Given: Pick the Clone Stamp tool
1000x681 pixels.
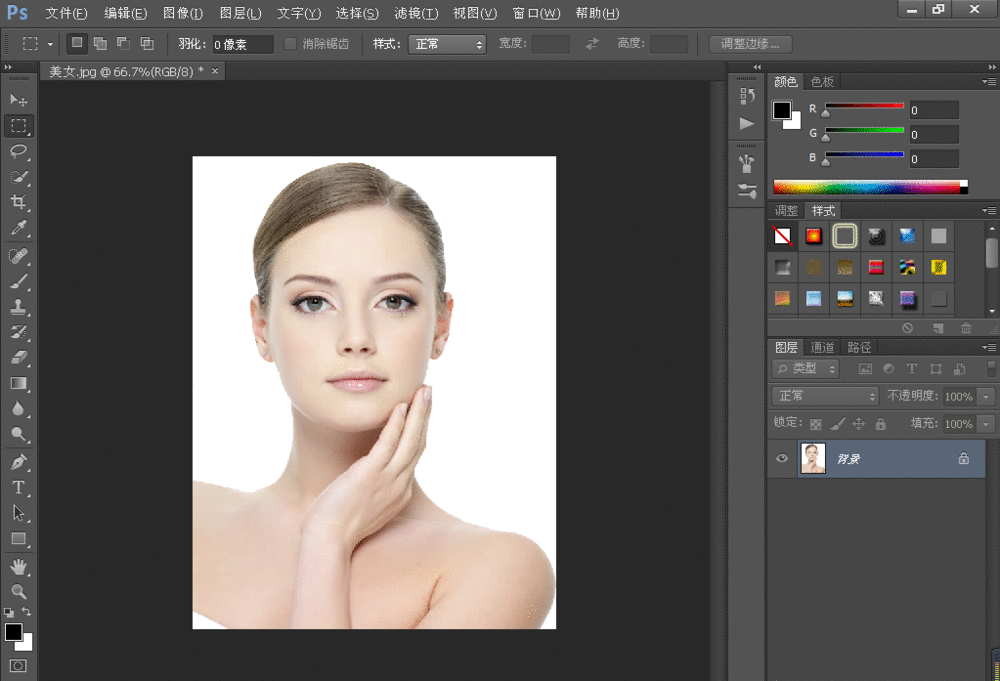Looking at the screenshot, I should click(x=19, y=307).
